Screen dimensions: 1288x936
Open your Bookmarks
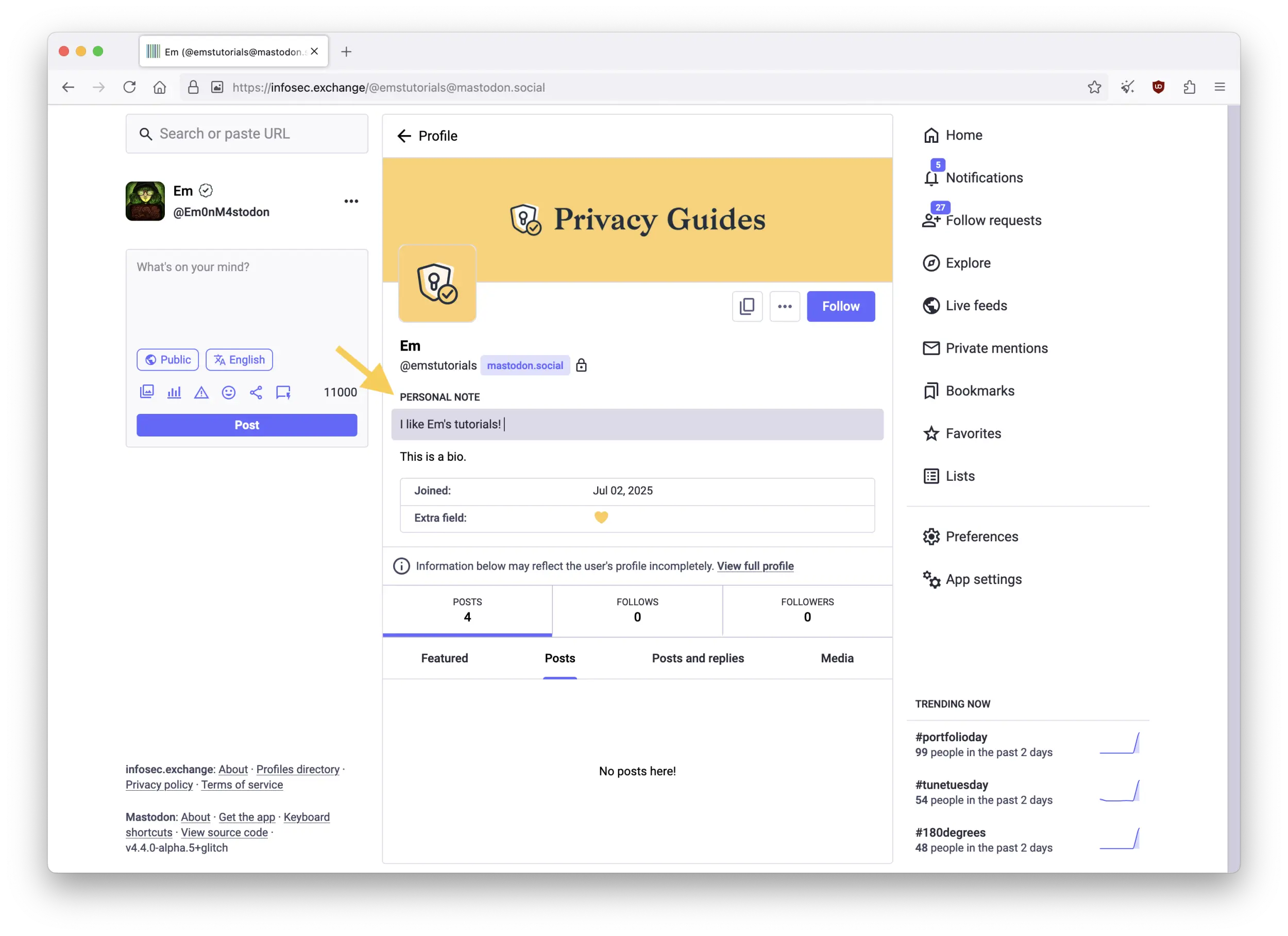click(x=979, y=390)
